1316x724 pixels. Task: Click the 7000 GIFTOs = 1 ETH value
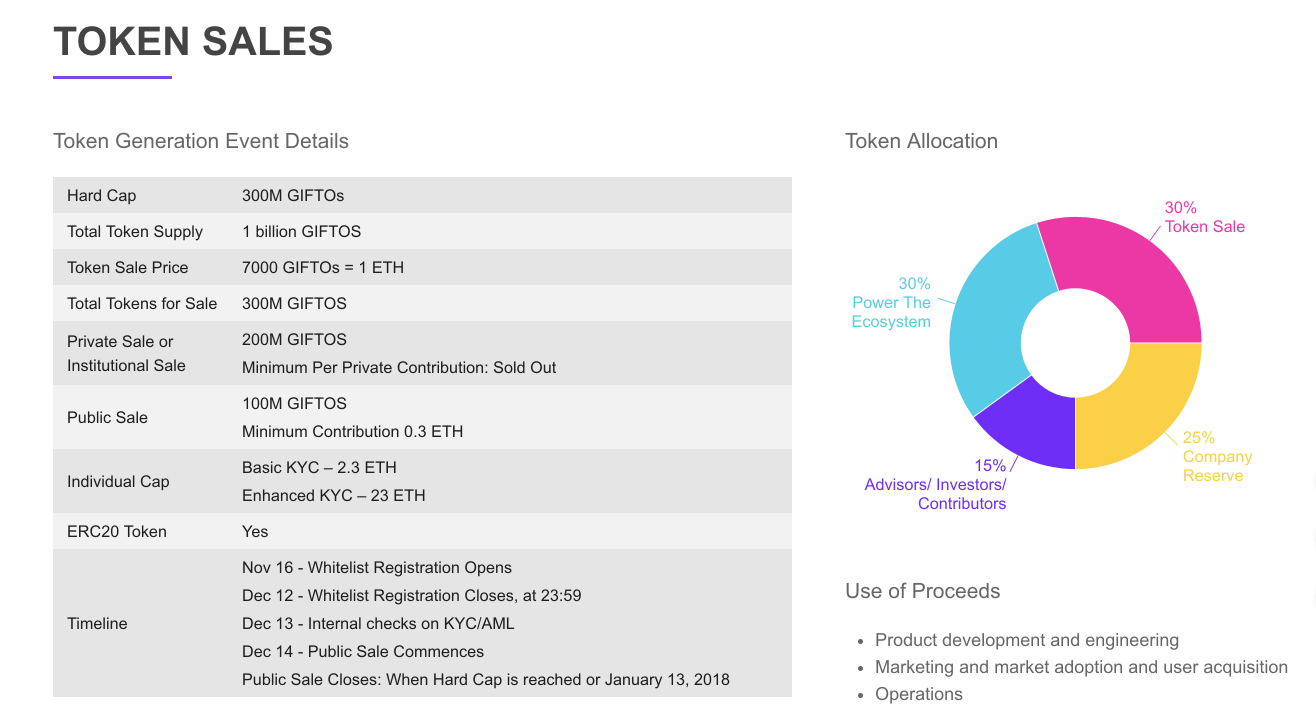323,267
